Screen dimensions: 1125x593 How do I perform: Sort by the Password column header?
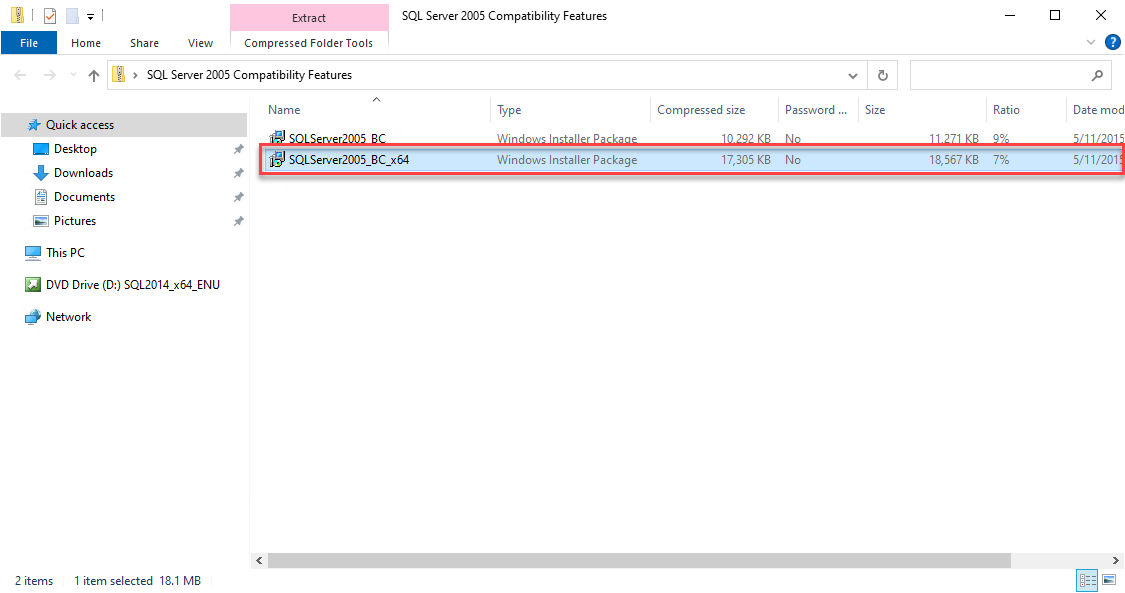[818, 110]
